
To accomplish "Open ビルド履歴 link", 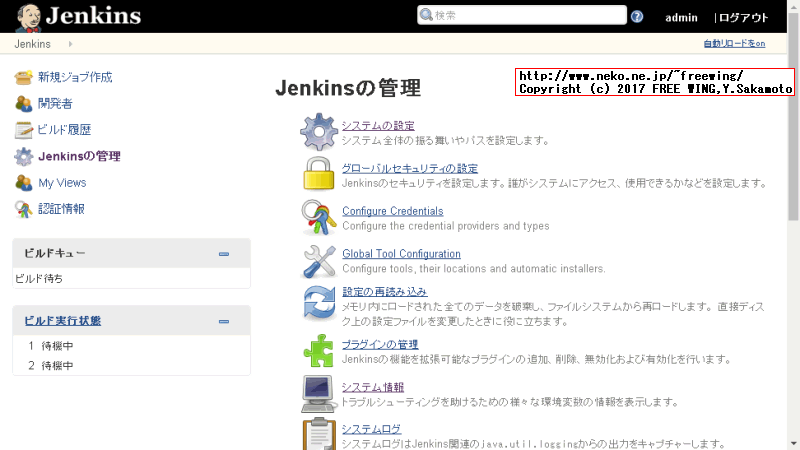I will (x=64, y=130).
